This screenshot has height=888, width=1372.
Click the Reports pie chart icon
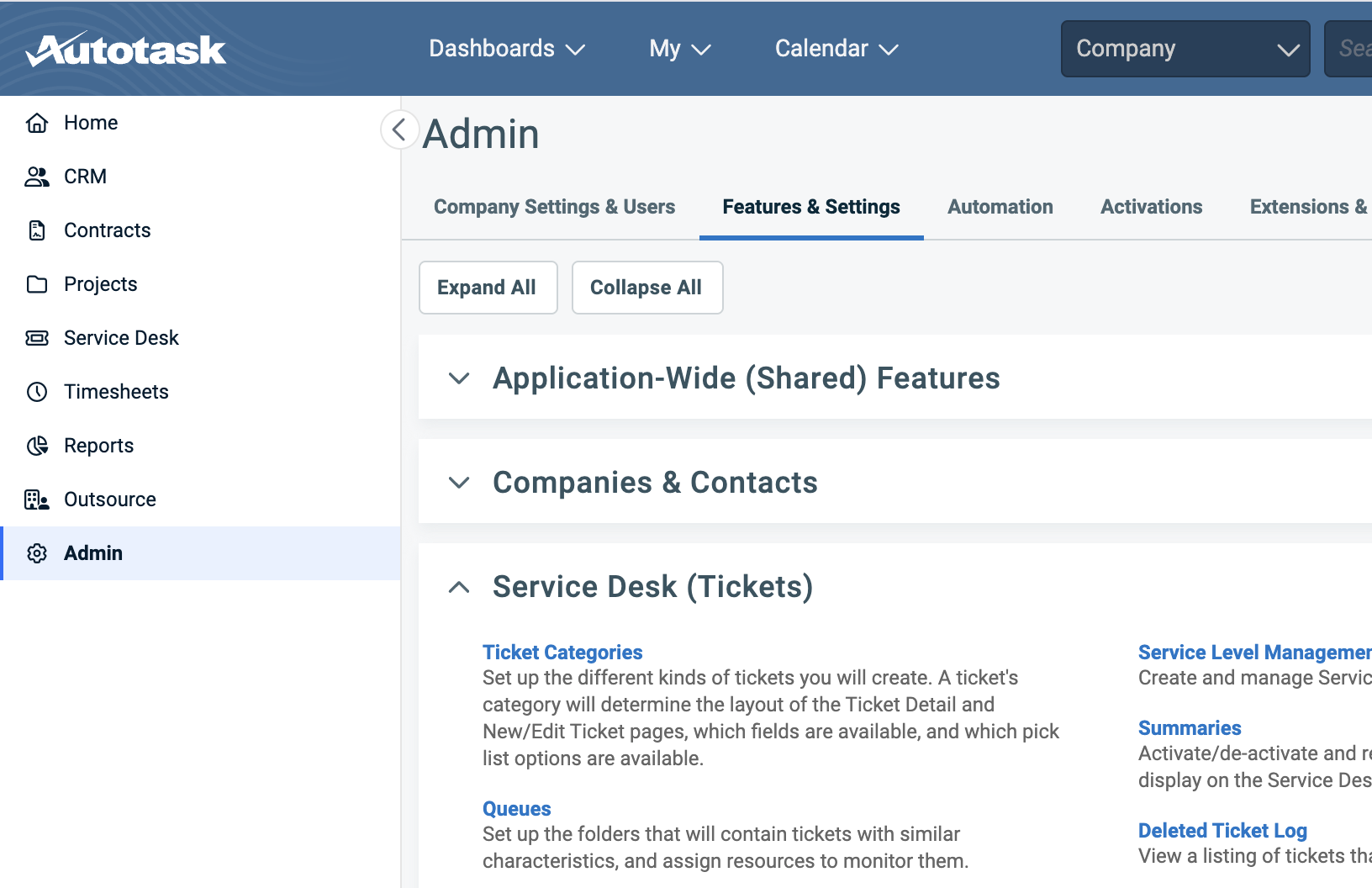point(37,446)
